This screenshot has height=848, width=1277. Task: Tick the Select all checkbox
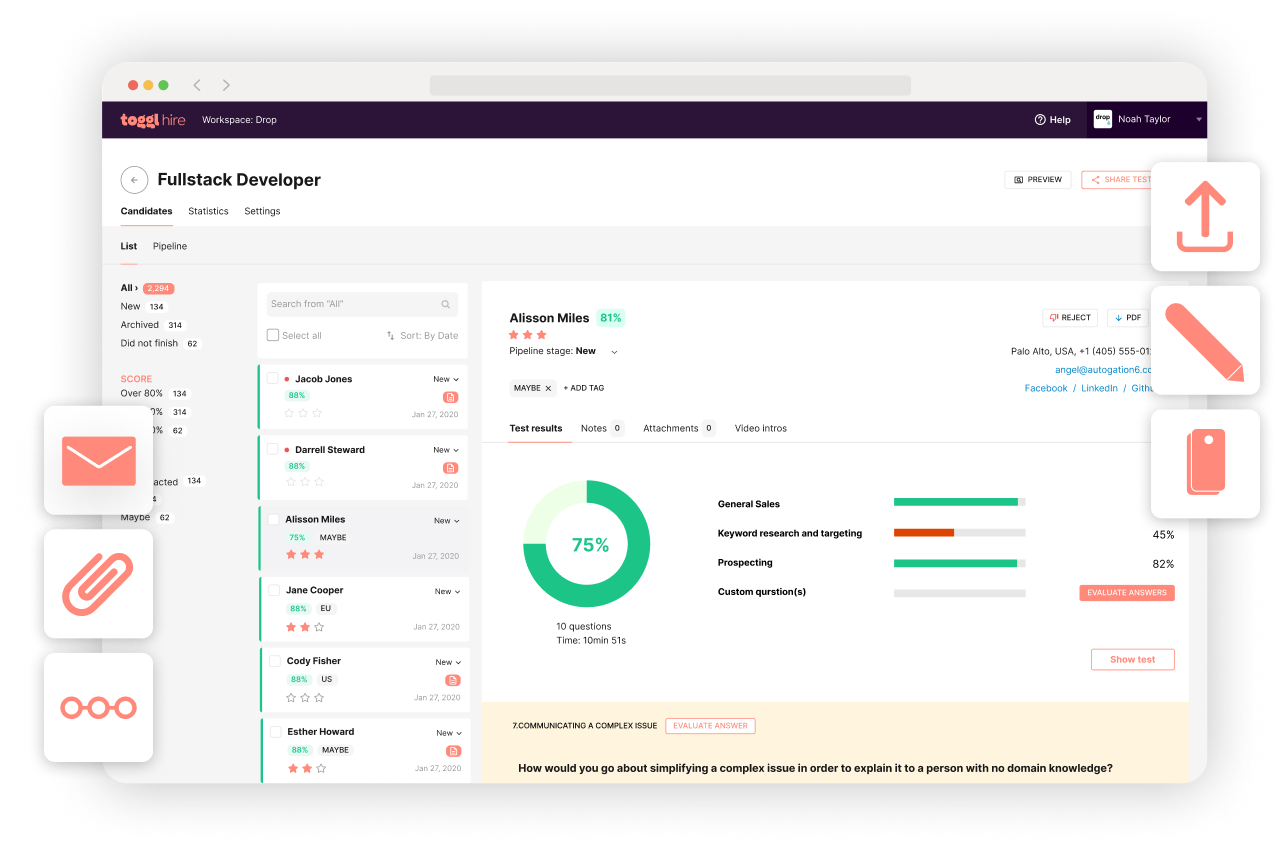pyautogui.click(x=273, y=335)
